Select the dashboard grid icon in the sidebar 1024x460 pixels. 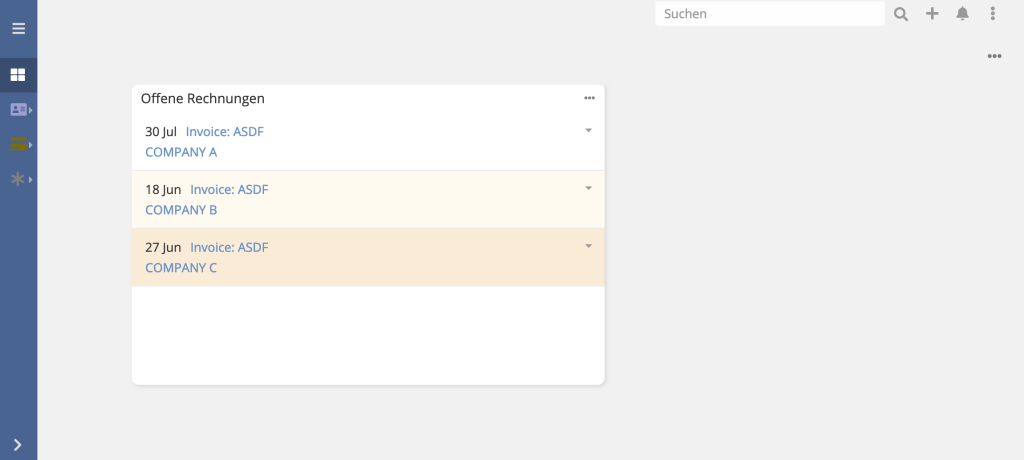[x=18, y=75]
